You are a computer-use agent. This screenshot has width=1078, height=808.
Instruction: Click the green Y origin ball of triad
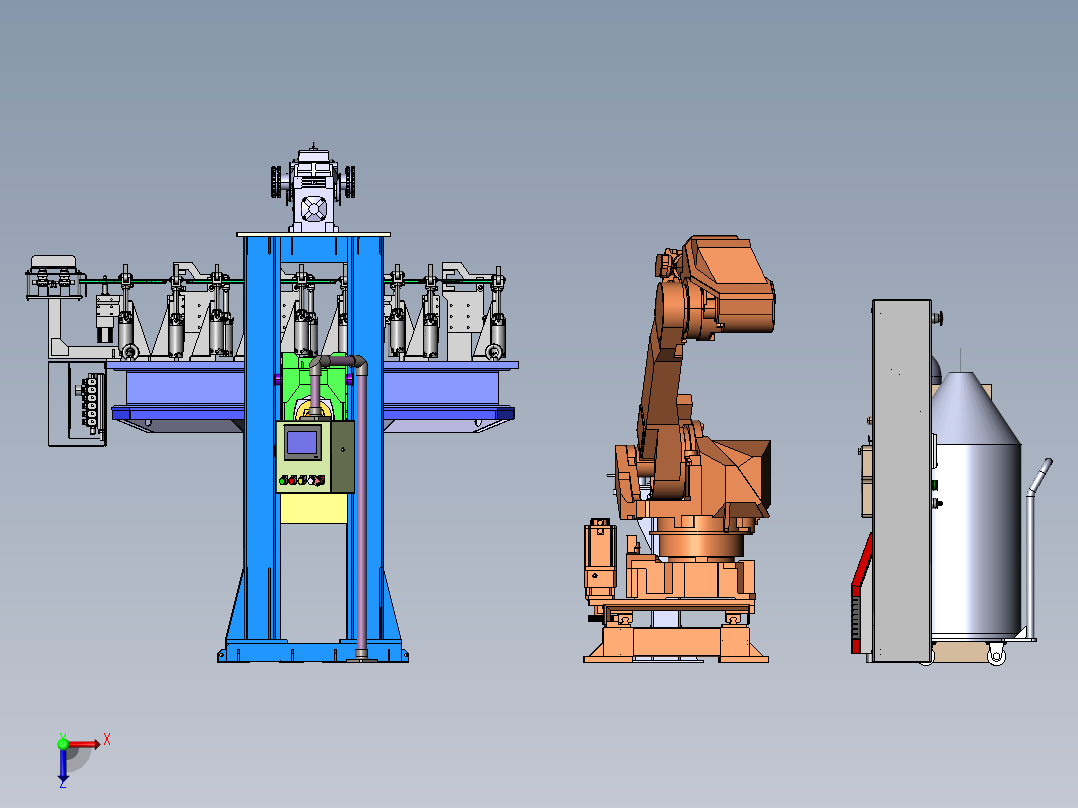[x=63, y=744]
